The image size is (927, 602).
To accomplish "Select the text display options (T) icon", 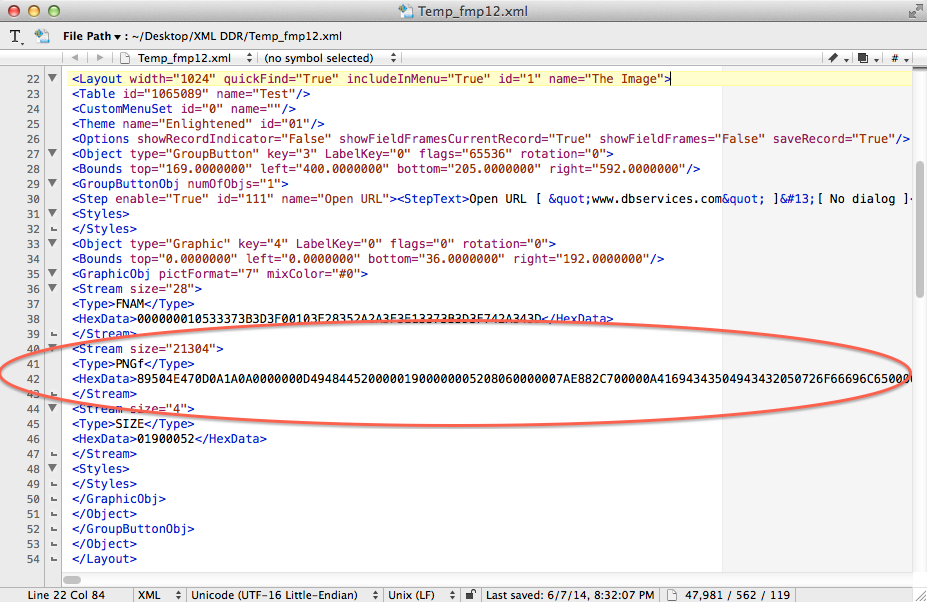I will click(x=16, y=35).
